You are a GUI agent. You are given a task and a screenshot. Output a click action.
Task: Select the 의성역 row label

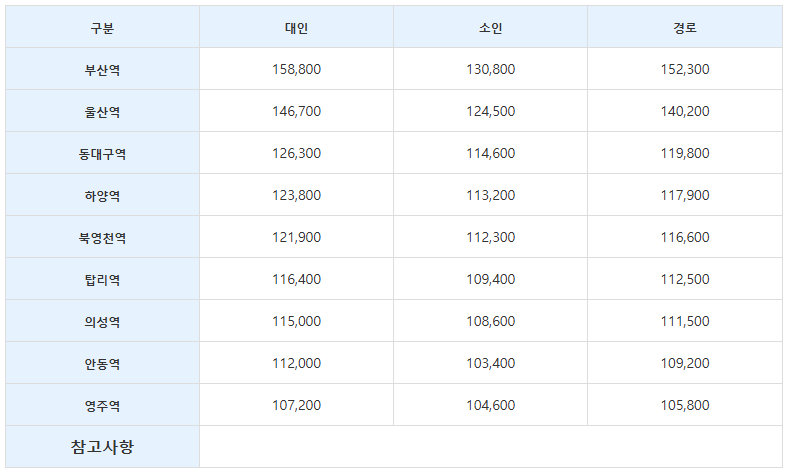pyautogui.click(x=102, y=322)
